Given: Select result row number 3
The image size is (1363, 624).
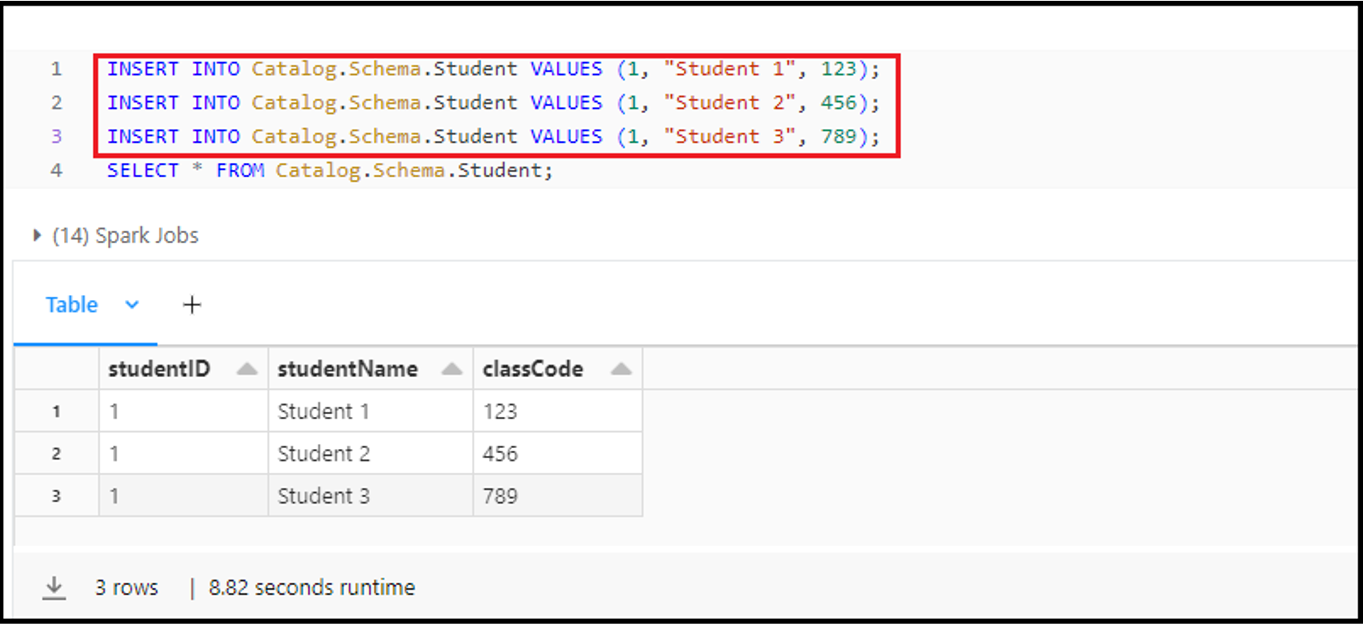Looking at the screenshot, I should pyautogui.click(x=56, y=496).
